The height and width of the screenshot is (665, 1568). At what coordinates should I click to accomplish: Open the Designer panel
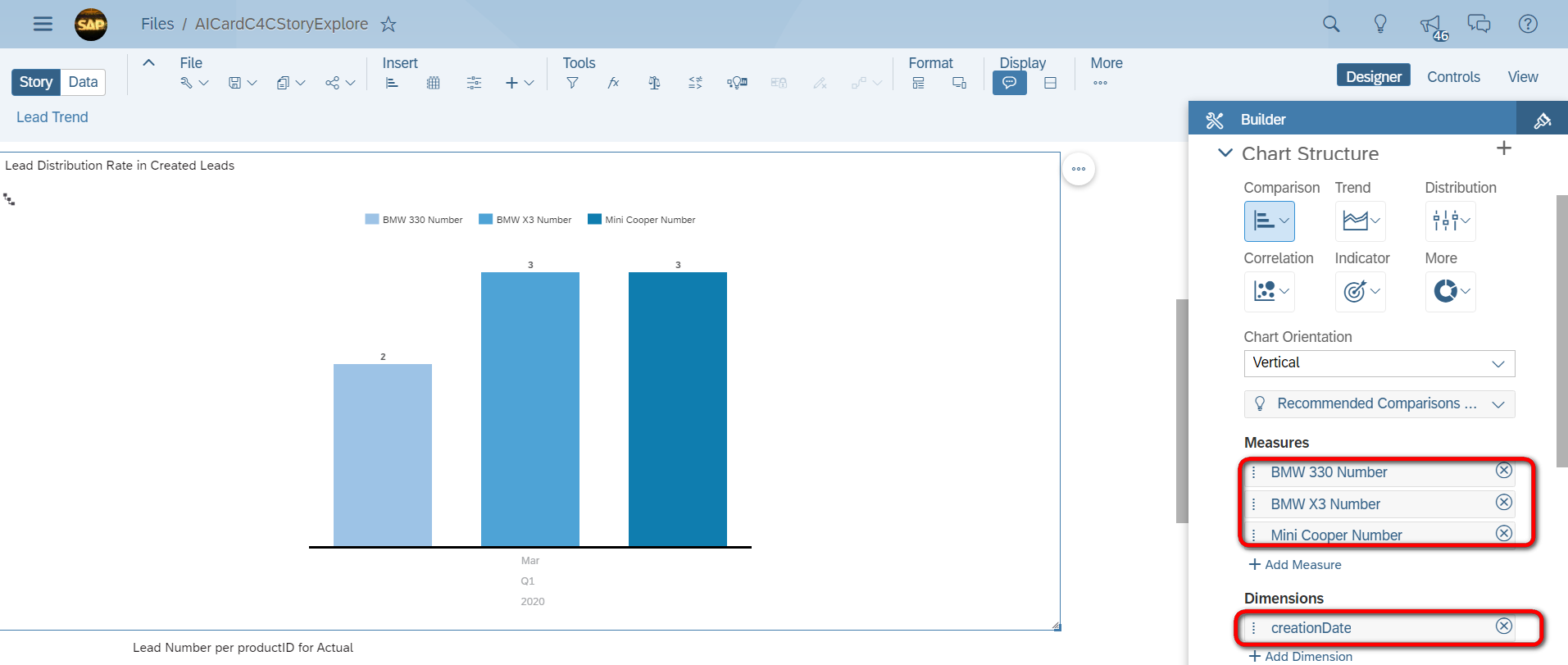coord(1374,76)
